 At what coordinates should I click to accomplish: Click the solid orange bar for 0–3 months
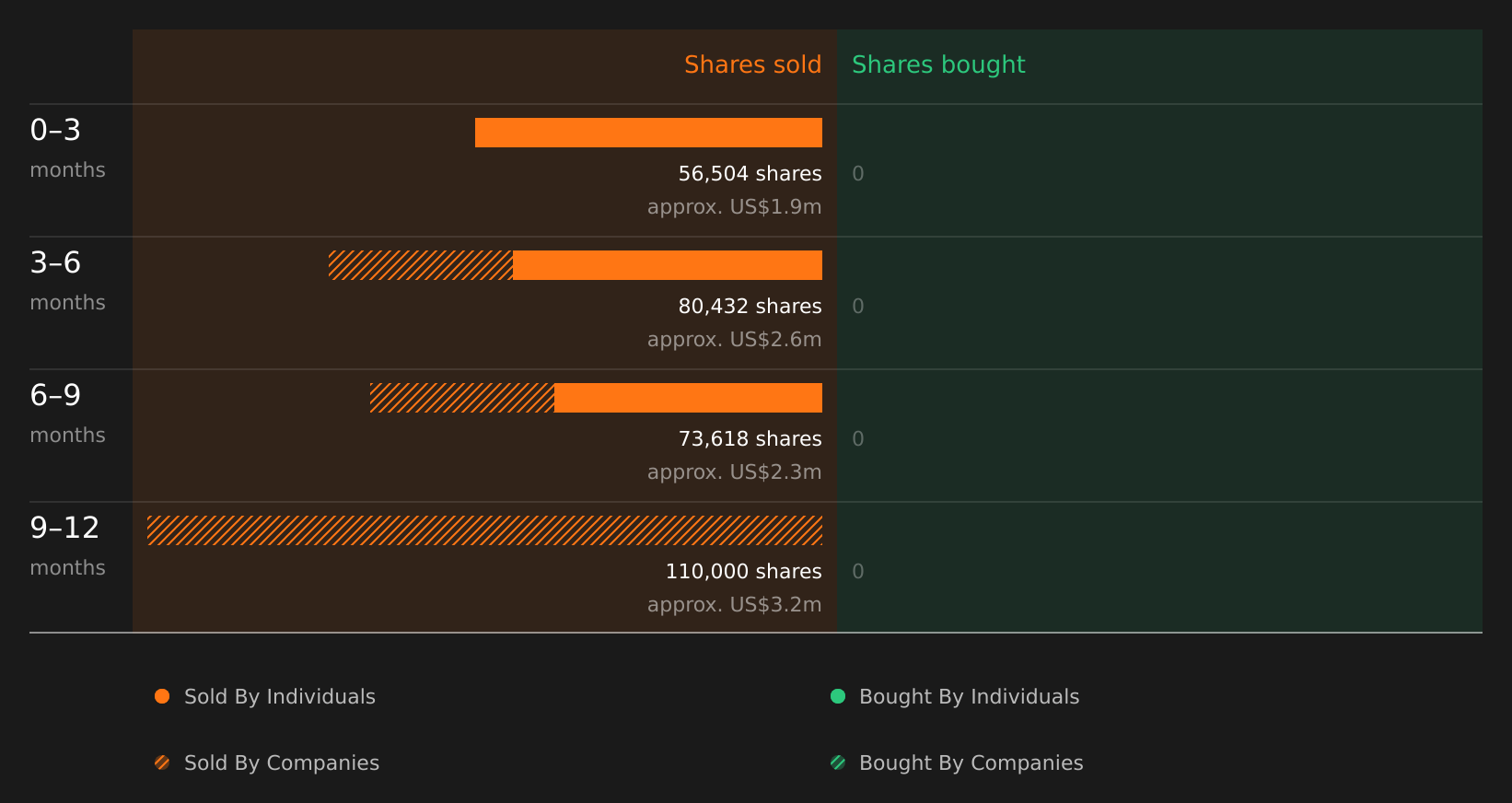(648, 133)
